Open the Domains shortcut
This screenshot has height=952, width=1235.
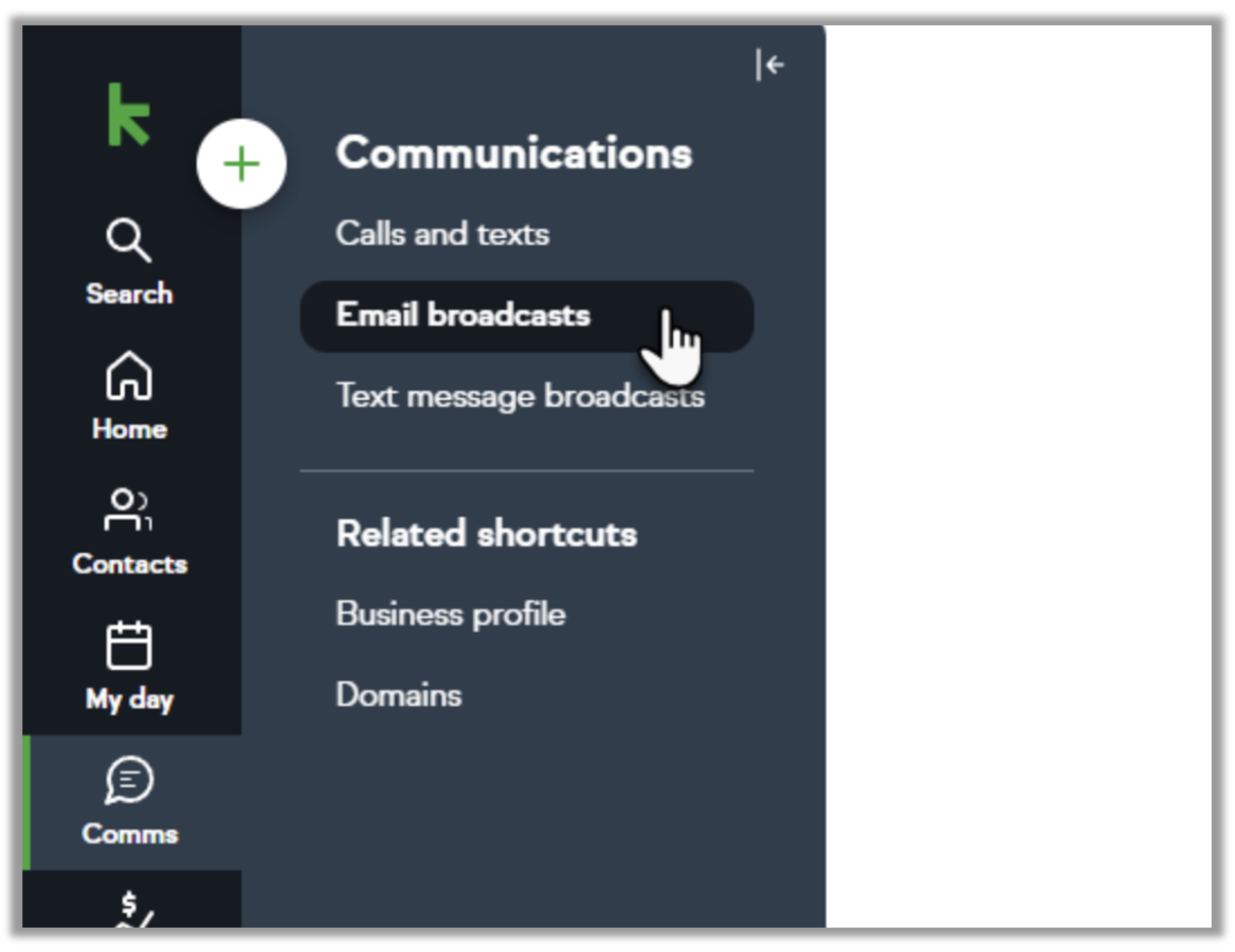[x=399, y=695]
